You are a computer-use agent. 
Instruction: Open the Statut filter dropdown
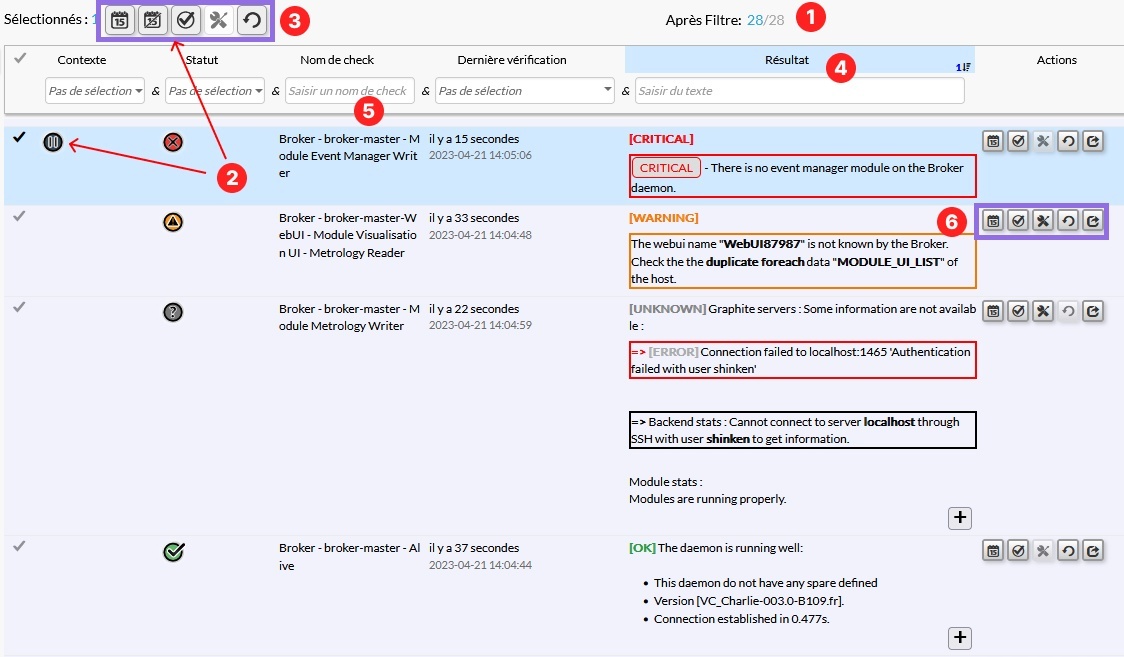[x=215, y=91]
